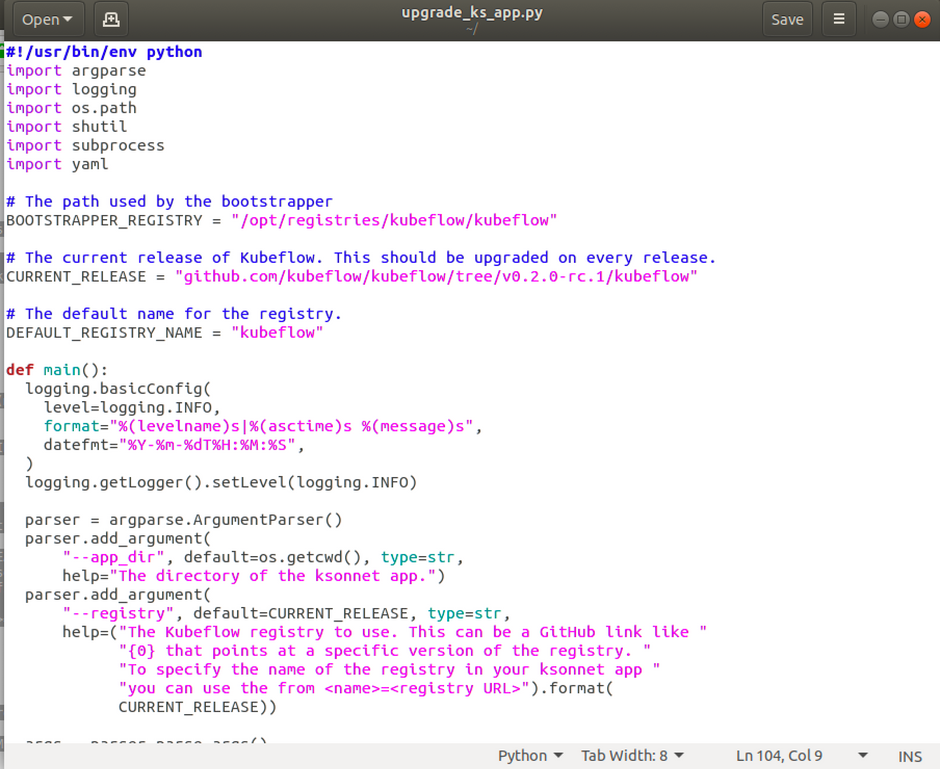Minimize the gedit window

coord(880,20)
